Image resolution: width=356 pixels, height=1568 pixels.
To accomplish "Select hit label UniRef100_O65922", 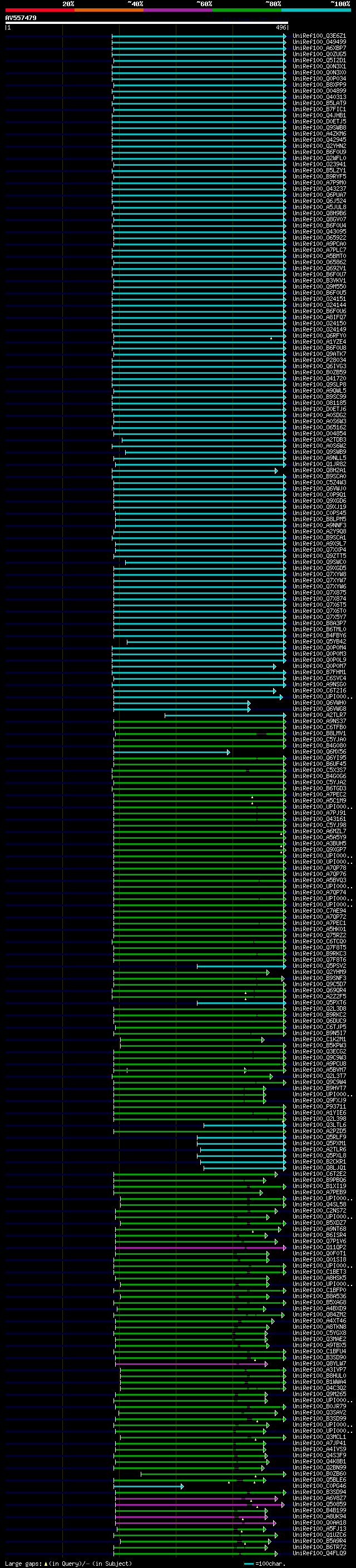I will (x=319, y=238).
